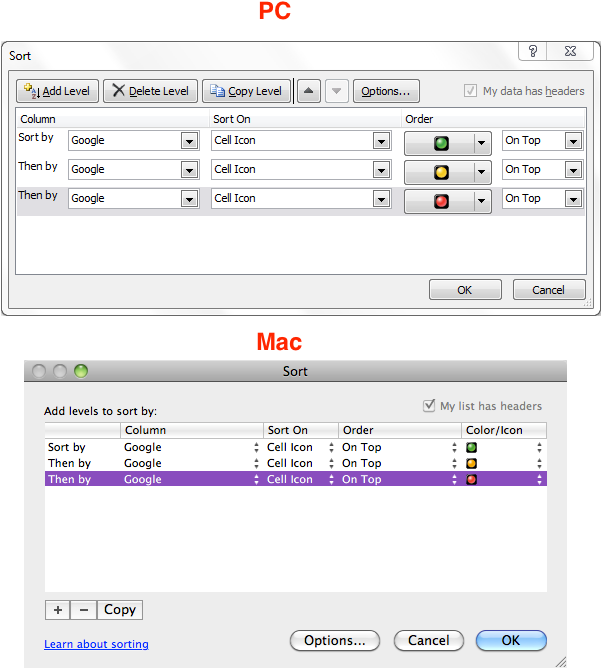Remove a sort level with the minus button

(x=84, y=610)
